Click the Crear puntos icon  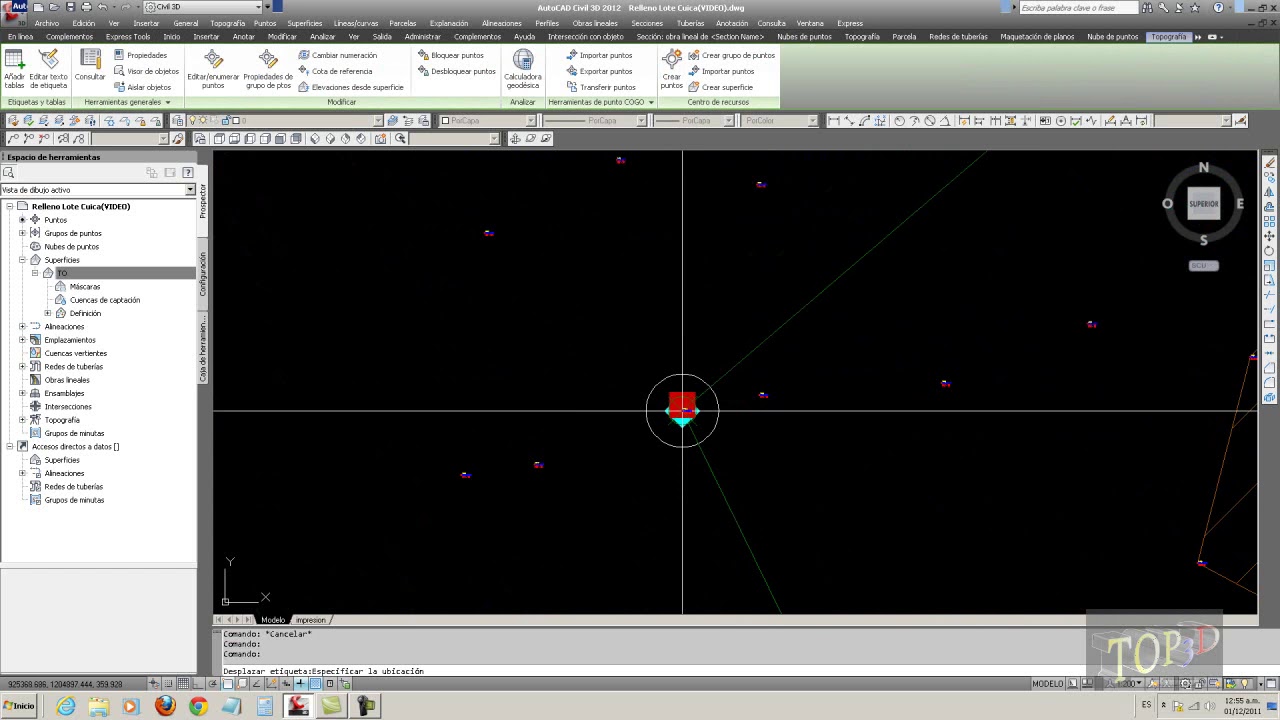pos(672,69)
